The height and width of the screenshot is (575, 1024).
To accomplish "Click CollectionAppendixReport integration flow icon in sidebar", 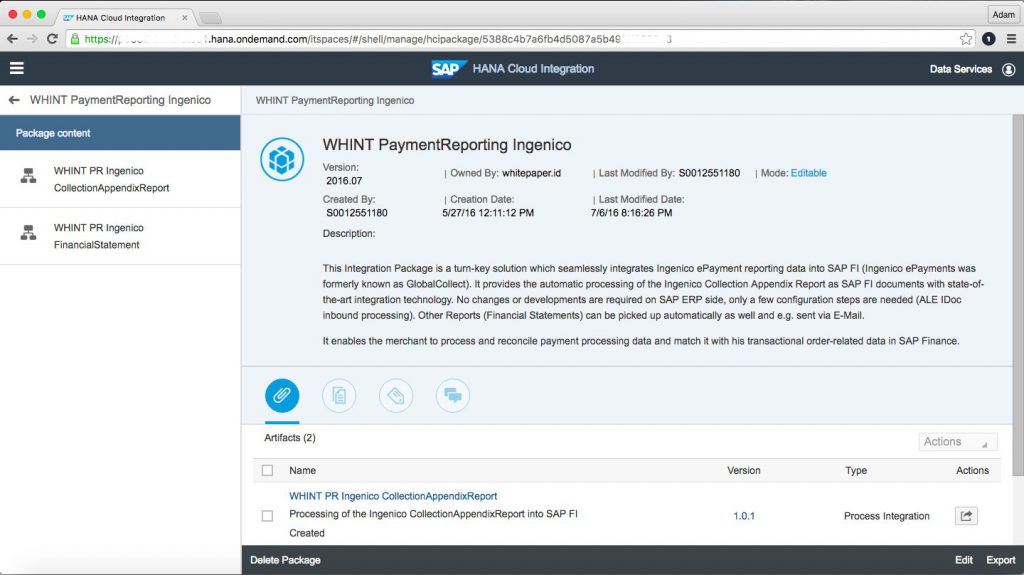I will click(x=28, y=176).
